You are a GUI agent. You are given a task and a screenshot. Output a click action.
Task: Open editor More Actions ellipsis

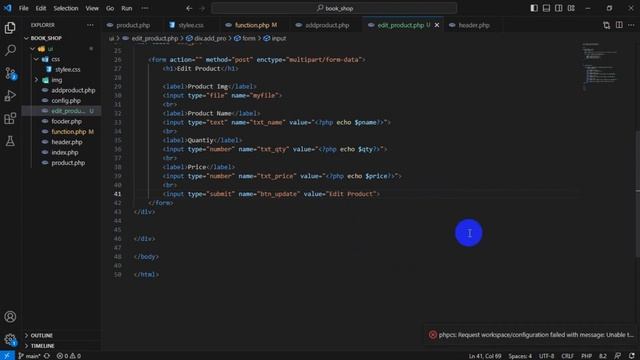coord(631,25)
